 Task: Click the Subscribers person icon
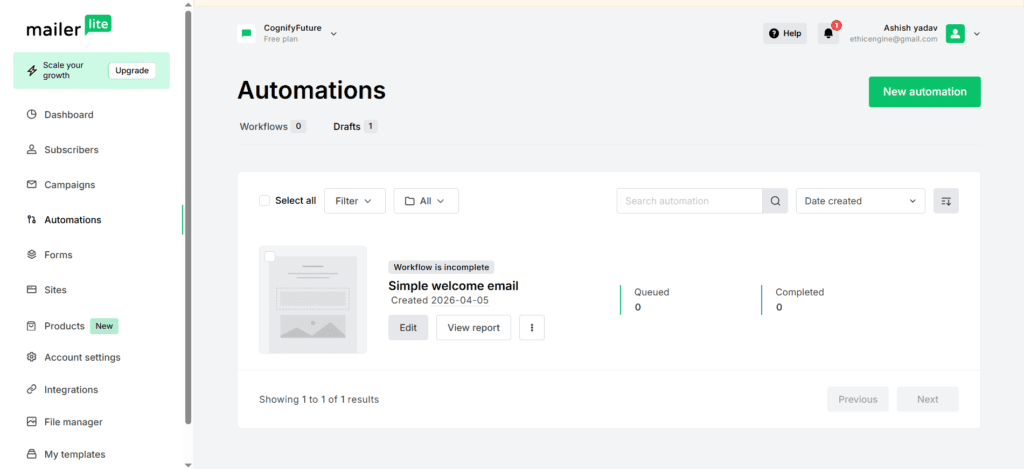31,150
